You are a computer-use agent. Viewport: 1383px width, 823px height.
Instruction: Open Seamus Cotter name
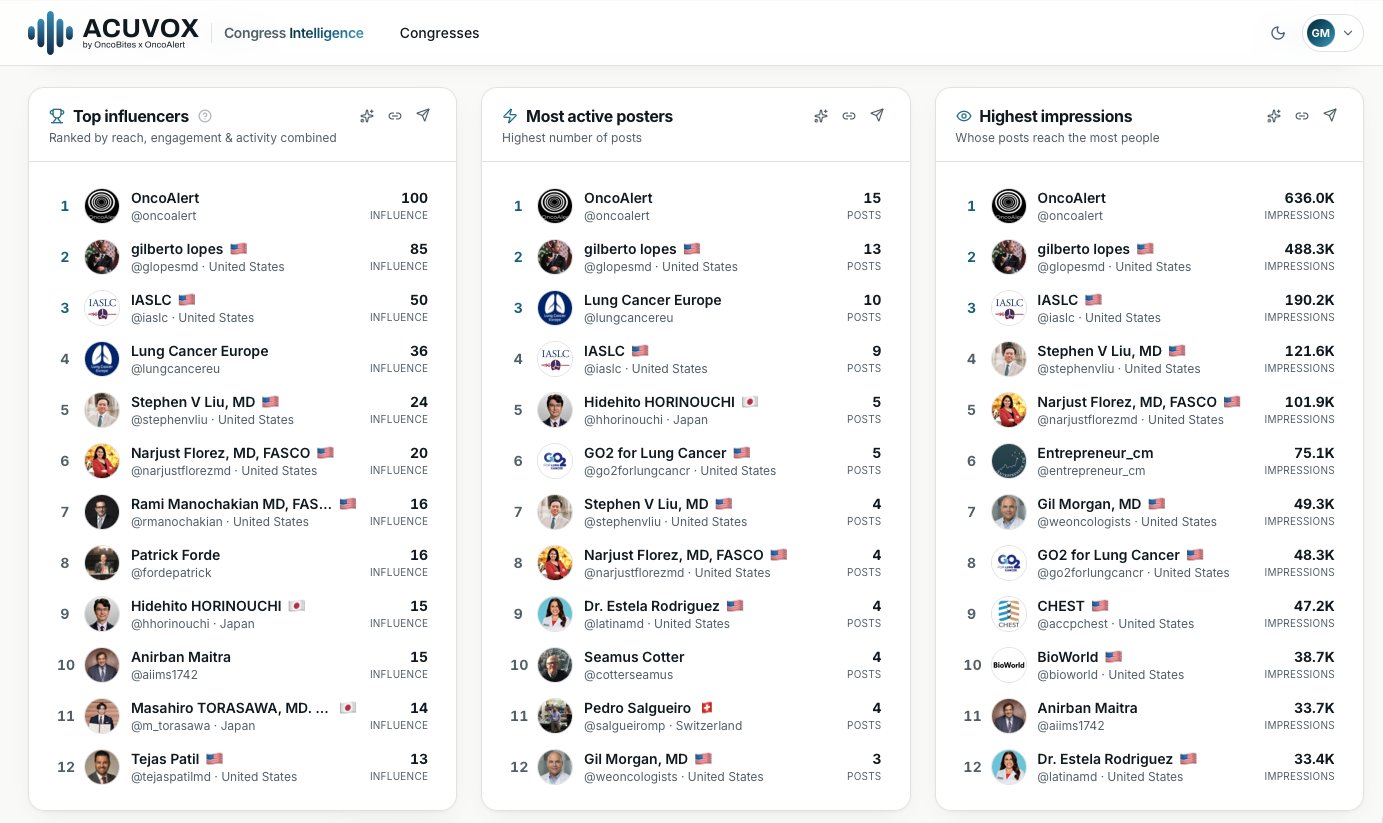pyautogui.click(x=634, y=657)
